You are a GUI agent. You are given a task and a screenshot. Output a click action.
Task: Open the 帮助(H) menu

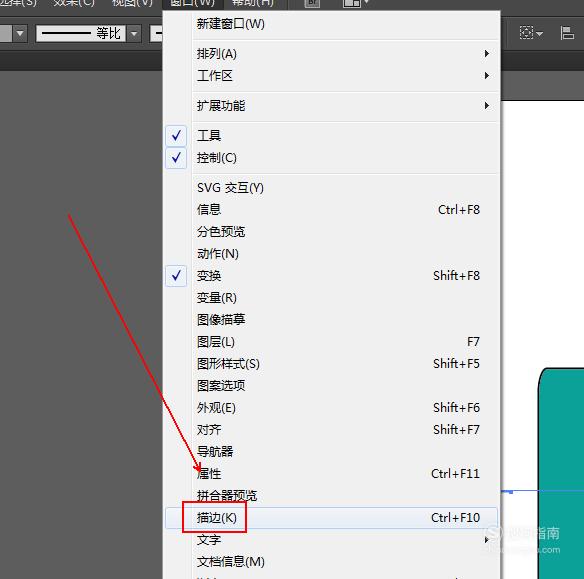coord(253,3)
